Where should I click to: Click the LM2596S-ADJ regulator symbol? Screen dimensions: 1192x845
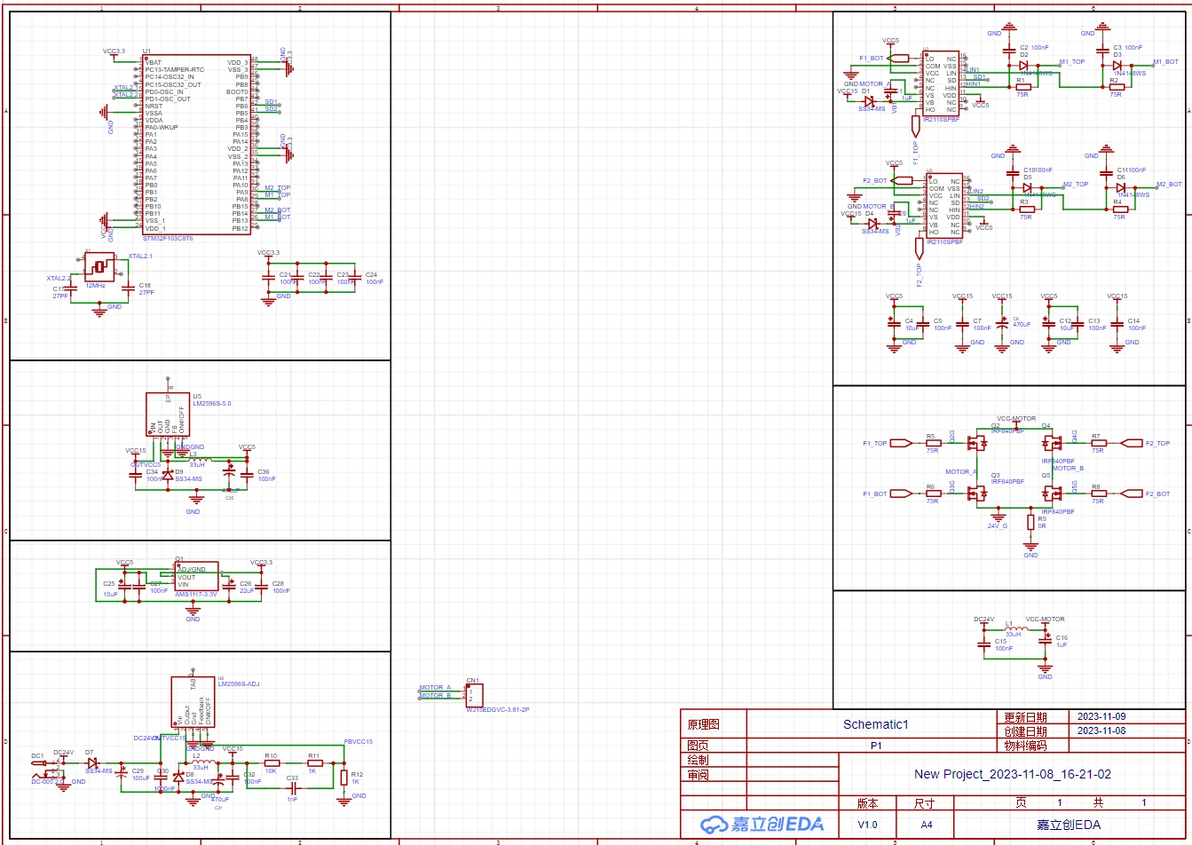(x=193, y=701)
